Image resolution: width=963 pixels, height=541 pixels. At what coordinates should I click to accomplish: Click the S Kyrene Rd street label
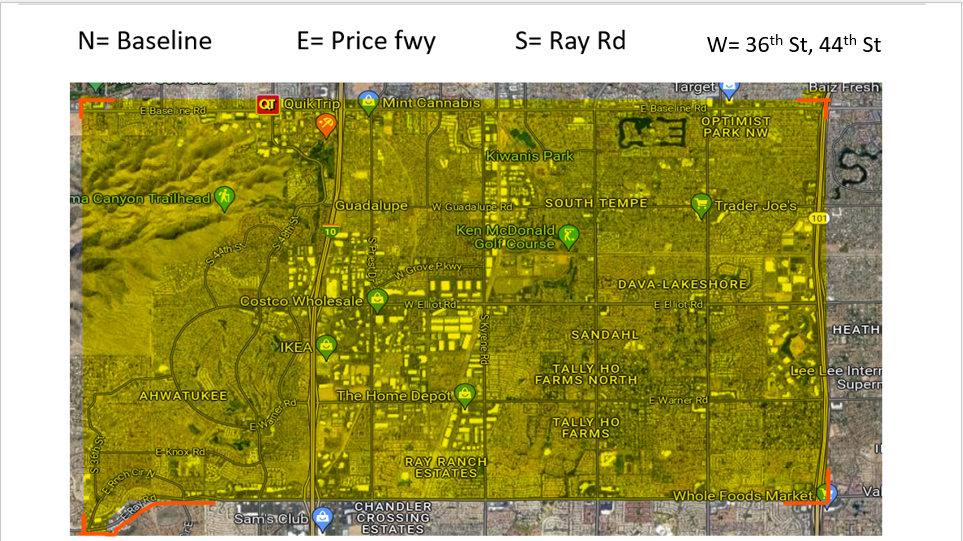(483, 340)
